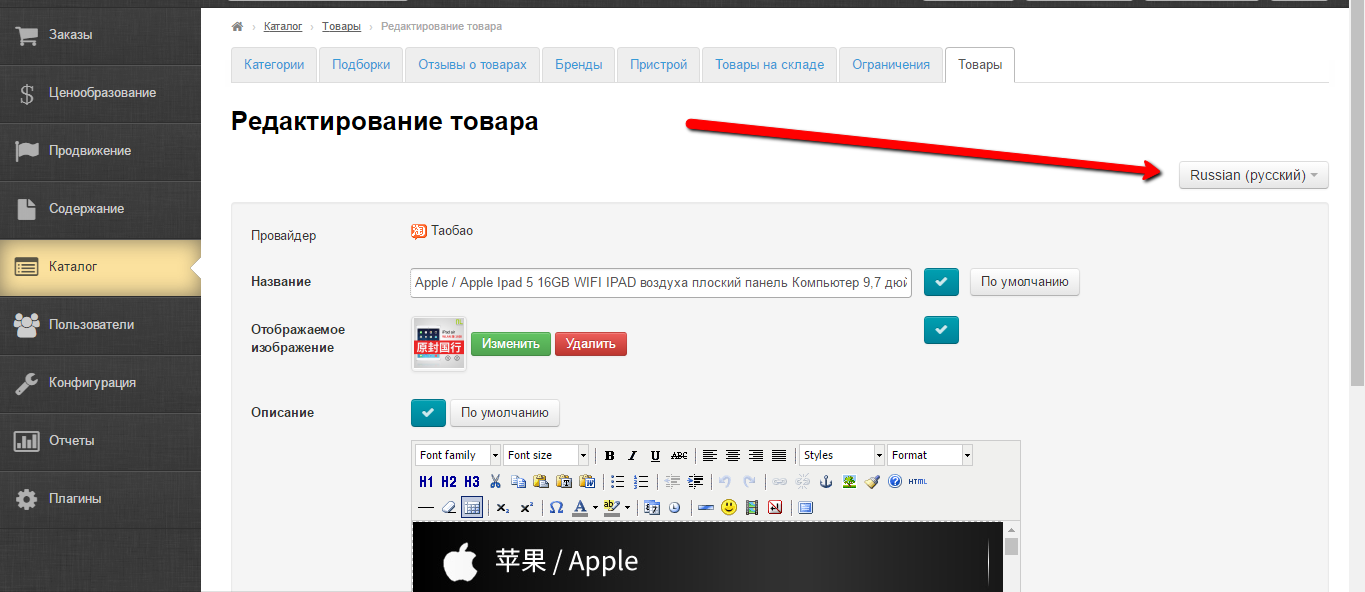Justify the description text
Viewport: 1365px width, 592px height.
point(779,455)
